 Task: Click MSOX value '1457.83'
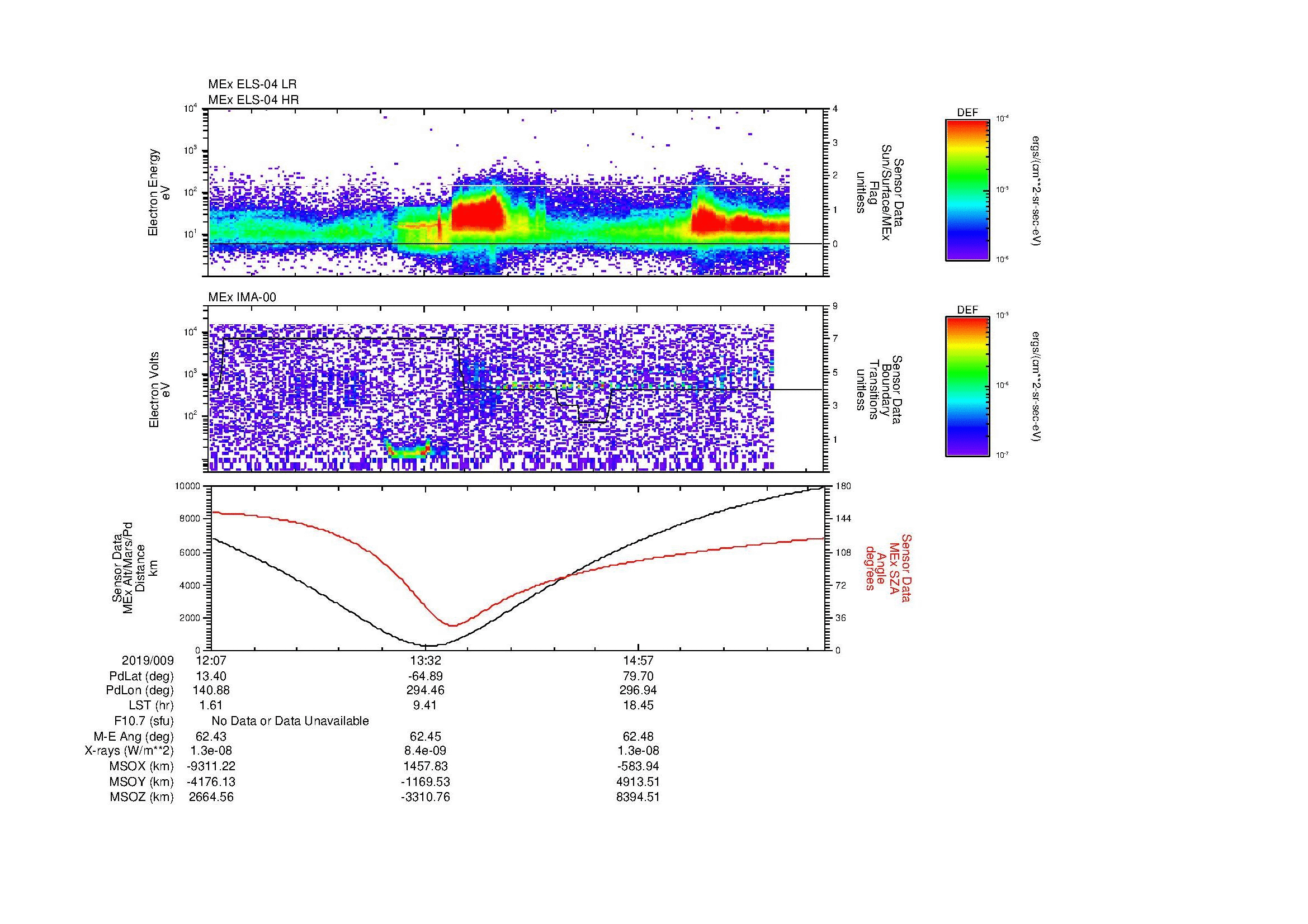[x=426, y=766]
